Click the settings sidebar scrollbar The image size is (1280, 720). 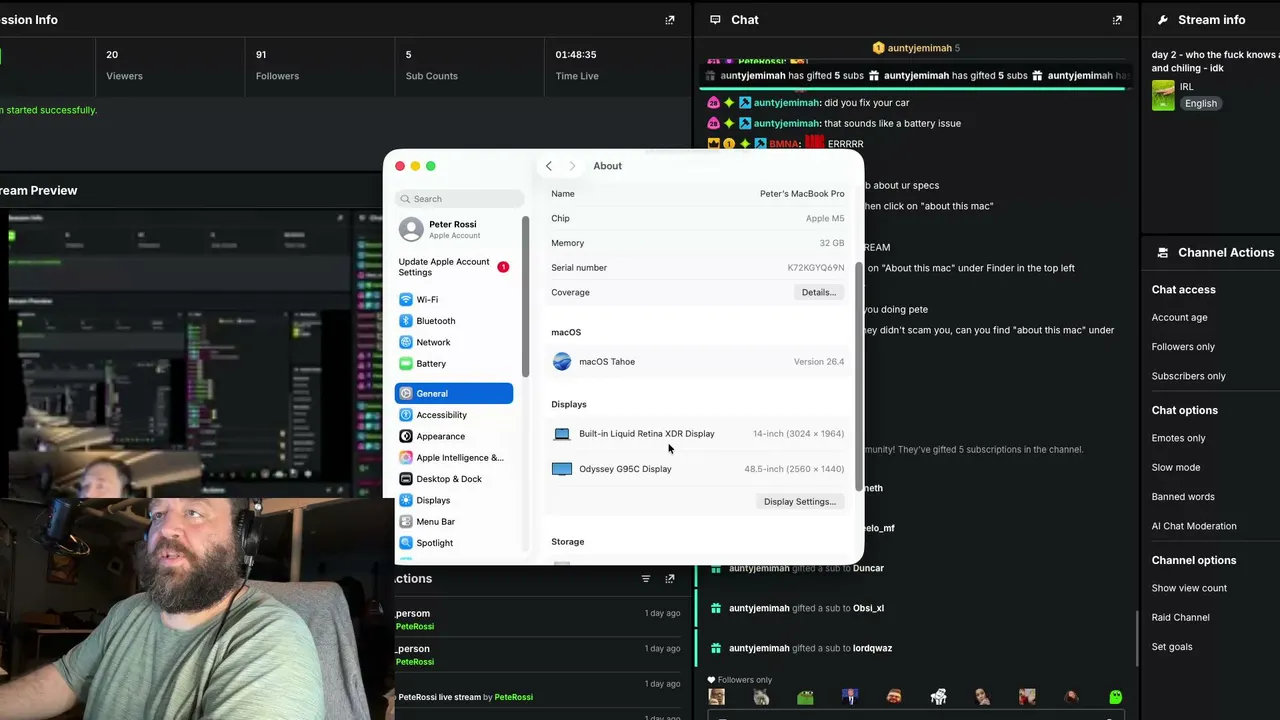(x=526, y=297)
